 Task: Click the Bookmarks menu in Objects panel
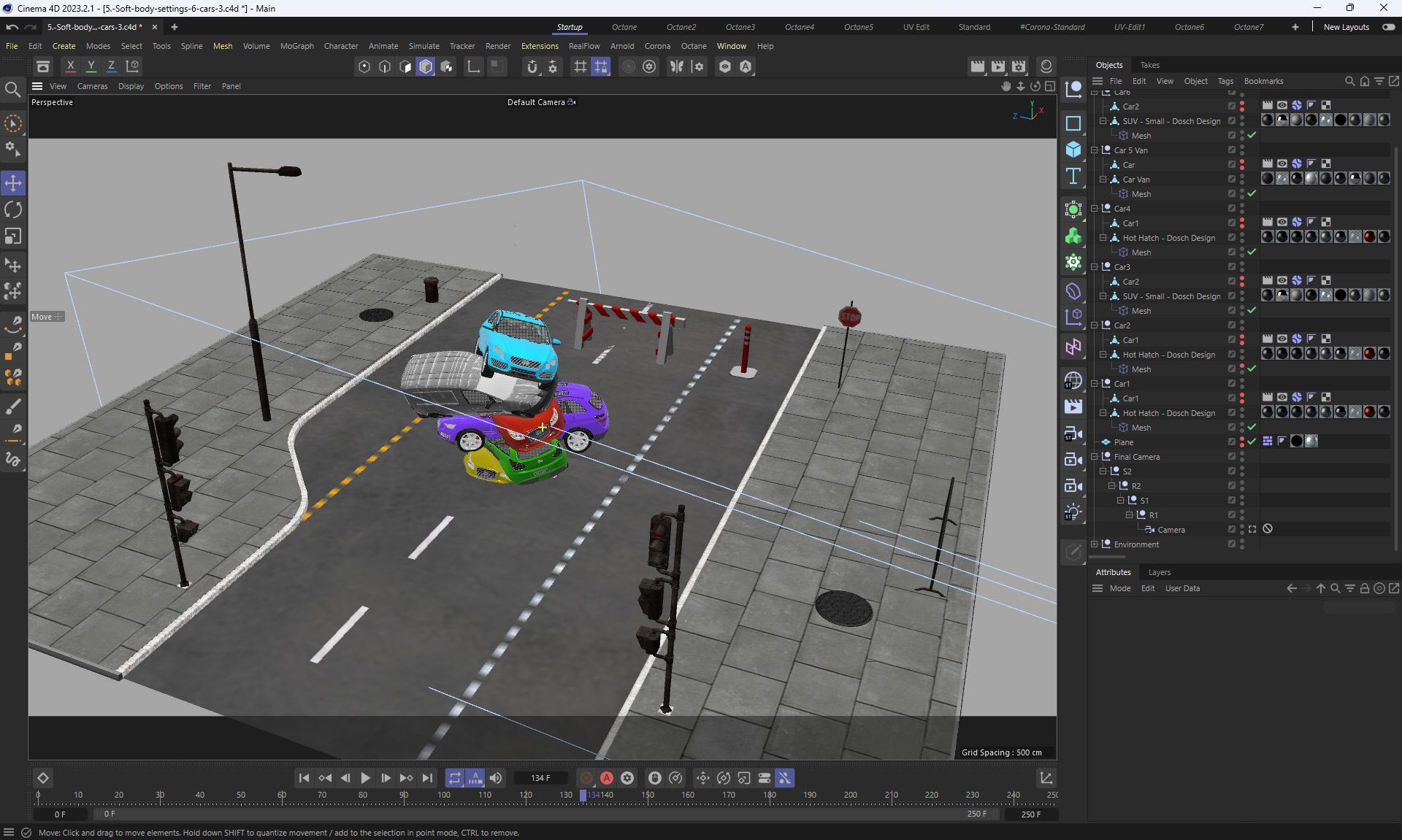(x=1263, y=81)
